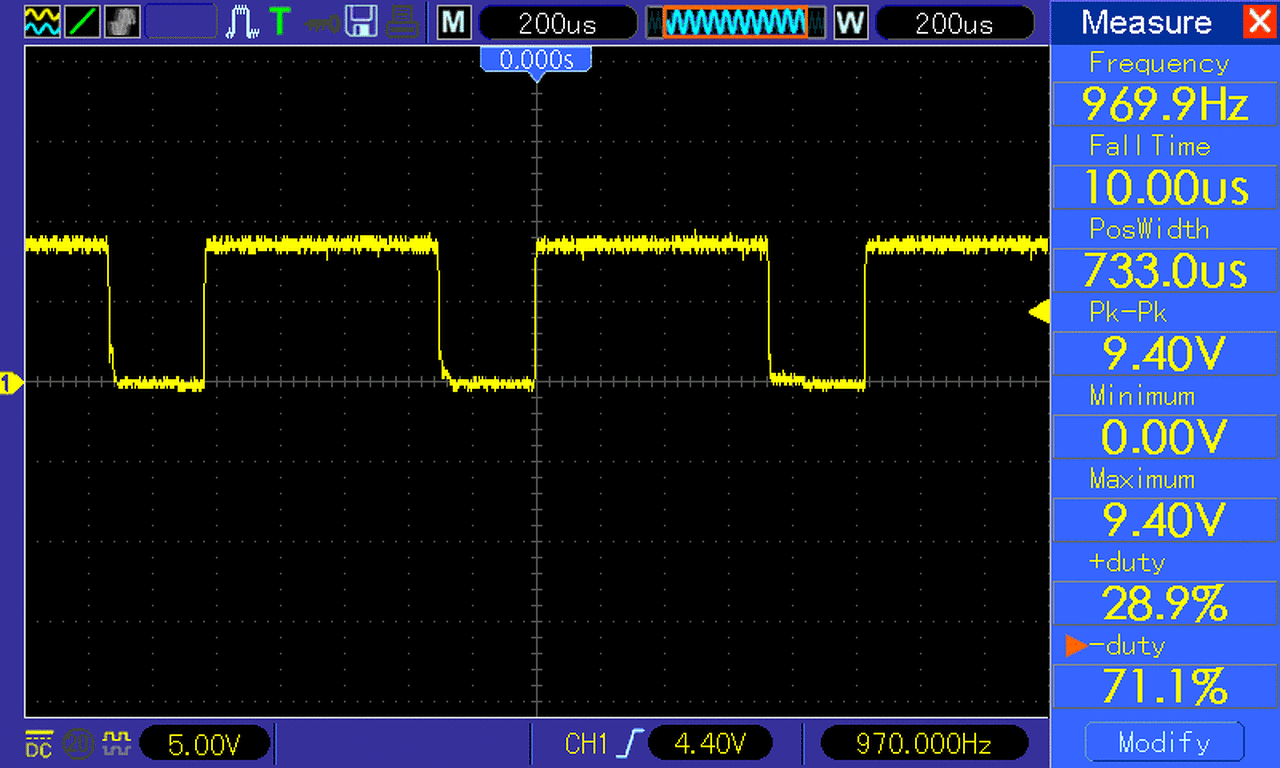Click the green T trigger status icon
Viewport: 1280px width, 768px height.
(281, 21)
